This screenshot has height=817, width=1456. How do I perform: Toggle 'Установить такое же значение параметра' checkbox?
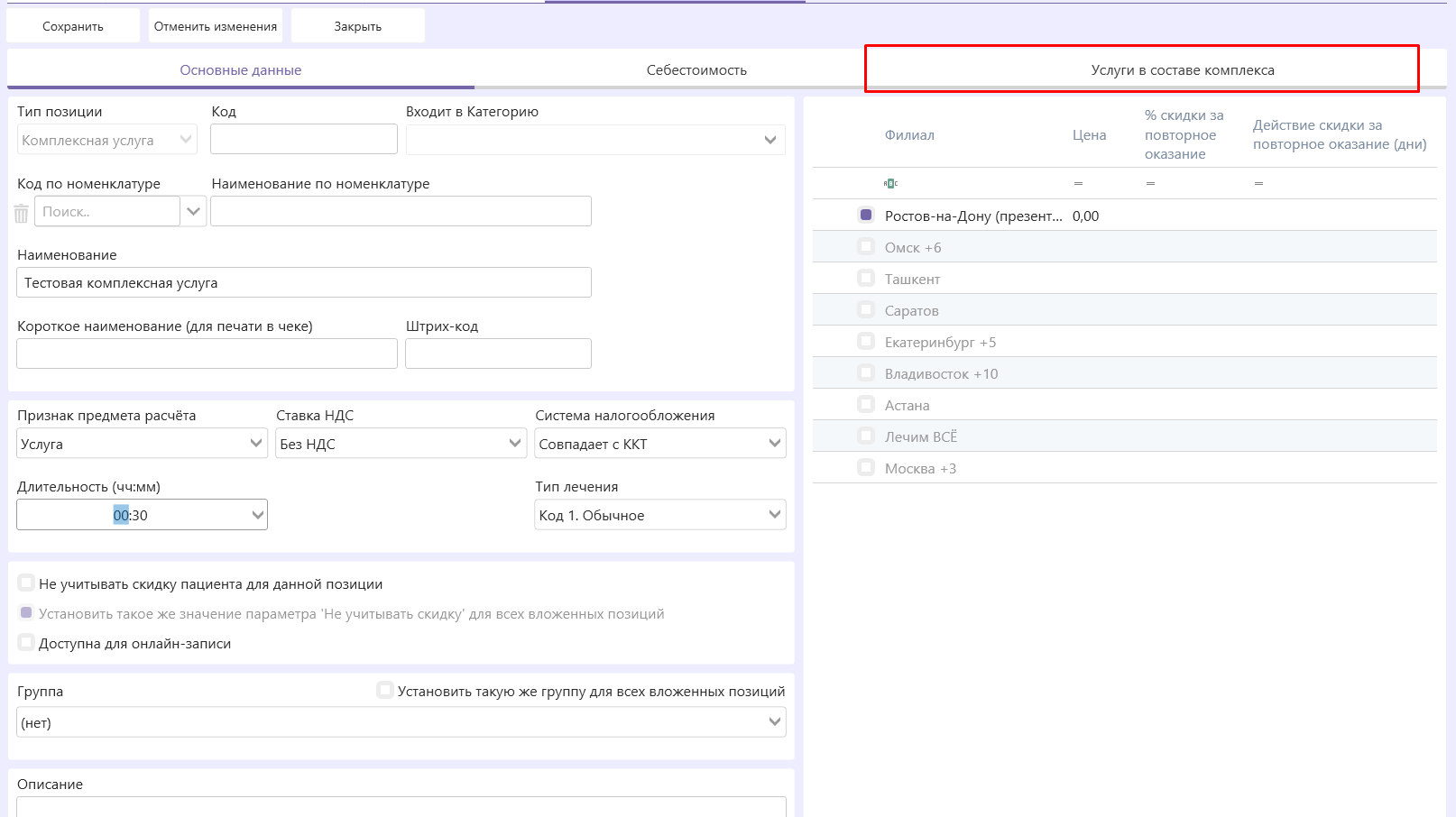26,612
